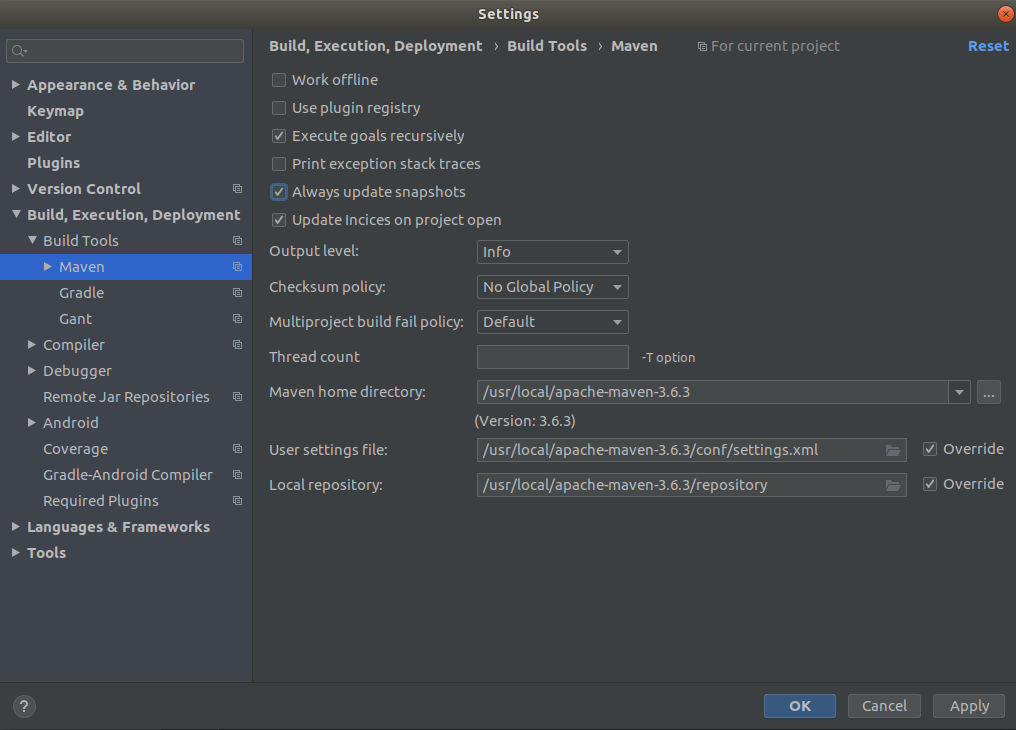Toggle Print exception stack traces checkbox

click(x=279, y=164)
